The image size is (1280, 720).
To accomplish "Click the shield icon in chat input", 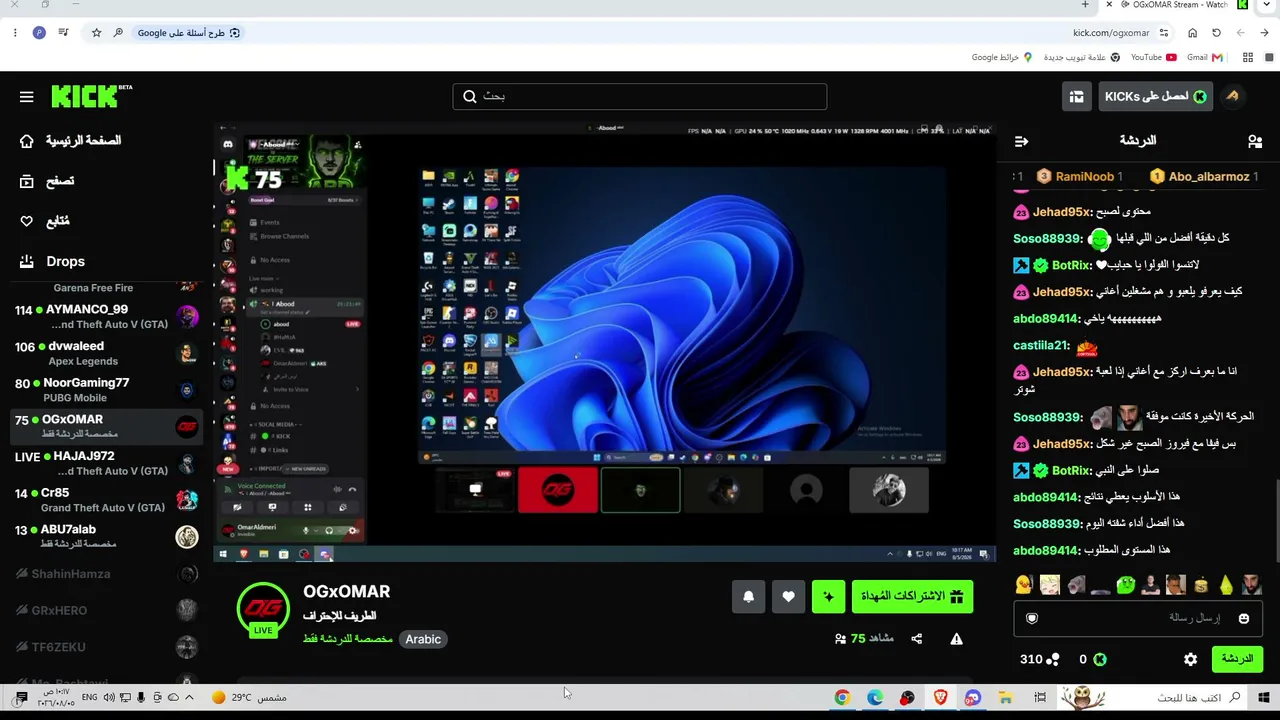I will tap(1032, 618).
